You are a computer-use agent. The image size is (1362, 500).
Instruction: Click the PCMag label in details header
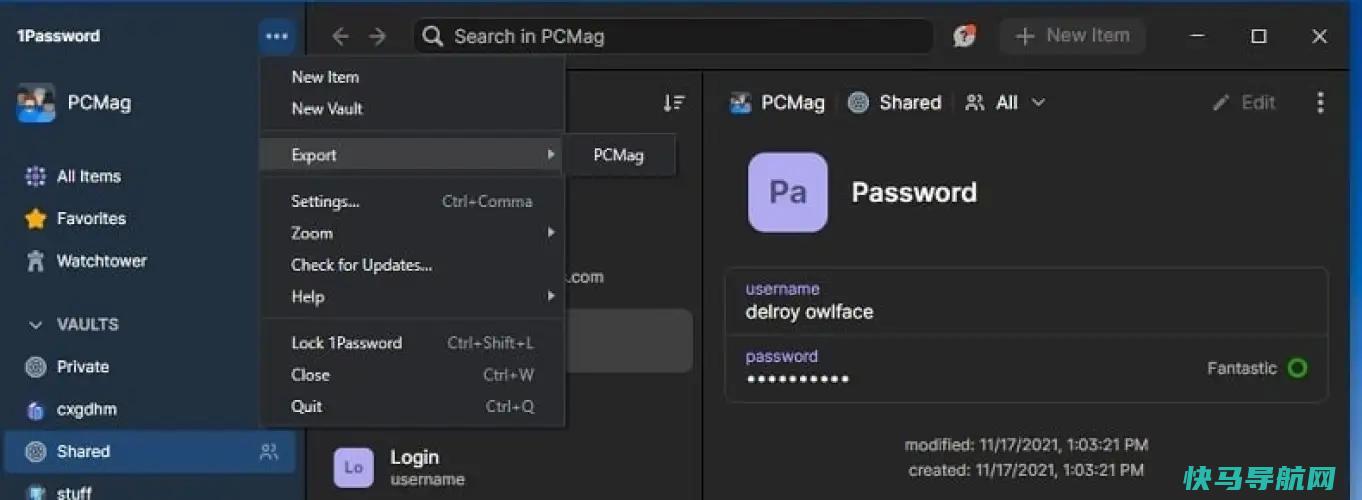[793, 102]
